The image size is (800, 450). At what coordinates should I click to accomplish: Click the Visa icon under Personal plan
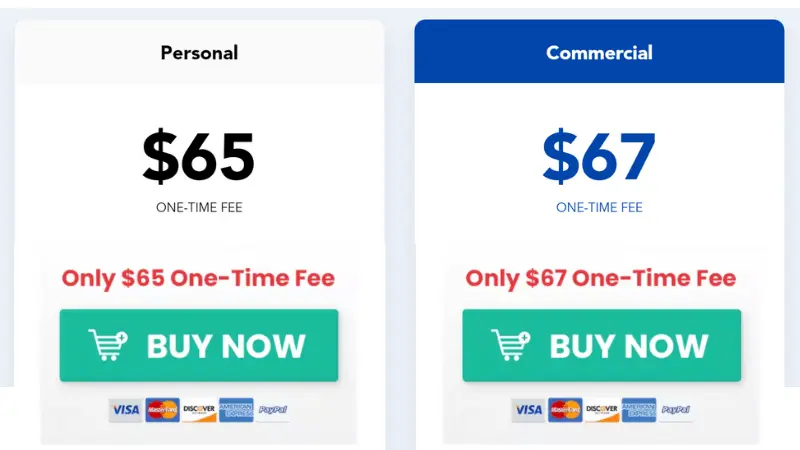coord(126,410)
